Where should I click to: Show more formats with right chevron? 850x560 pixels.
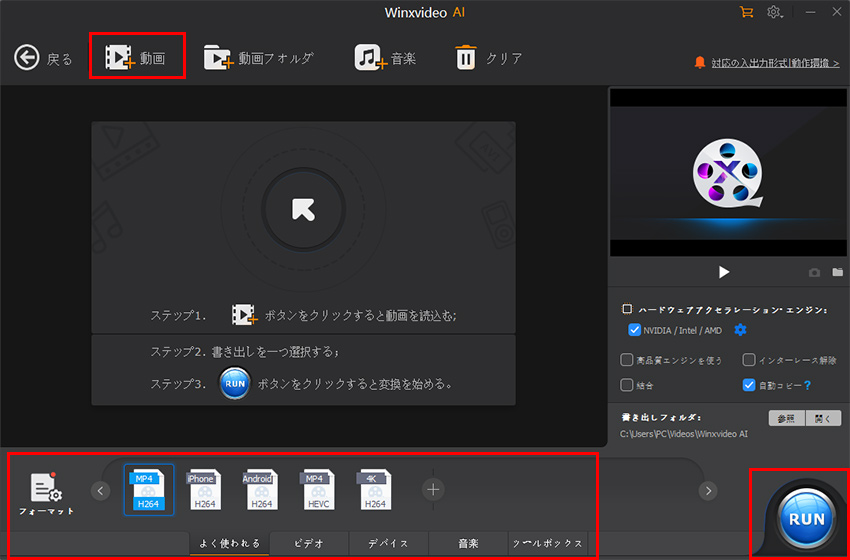point(708,491)
